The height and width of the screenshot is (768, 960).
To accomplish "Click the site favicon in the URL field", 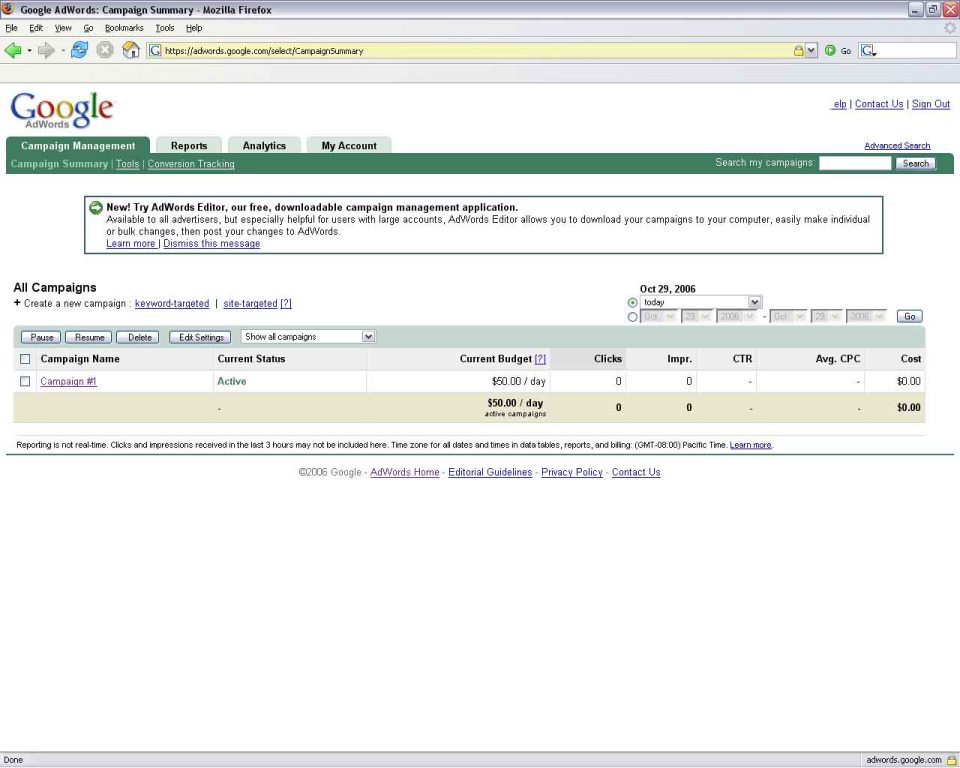I will pyautogui.click(x=156, y=50).
